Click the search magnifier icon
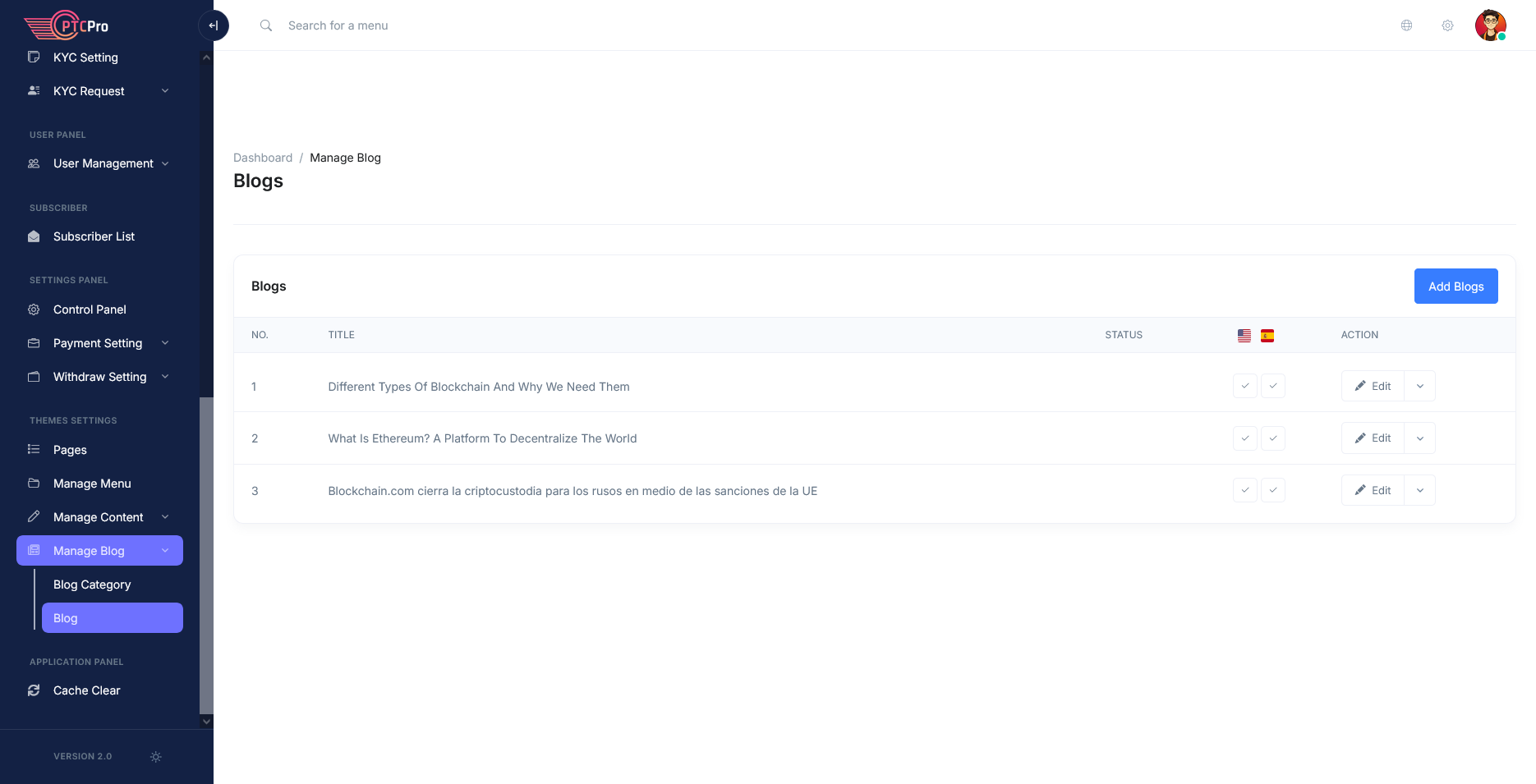Screen dimensions: 1536x784 click(266, 25)
